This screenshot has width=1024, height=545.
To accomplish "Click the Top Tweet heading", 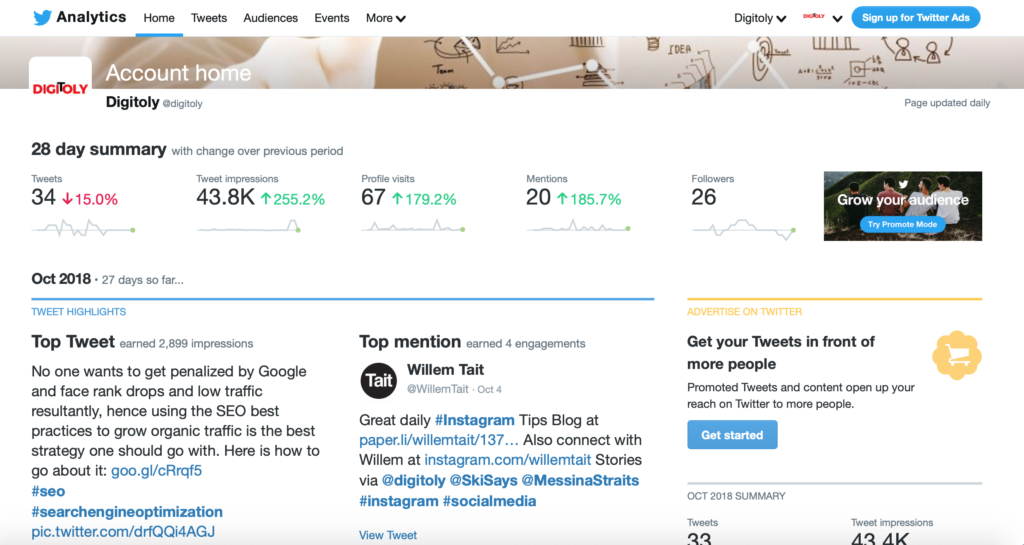I will (73, 341).
